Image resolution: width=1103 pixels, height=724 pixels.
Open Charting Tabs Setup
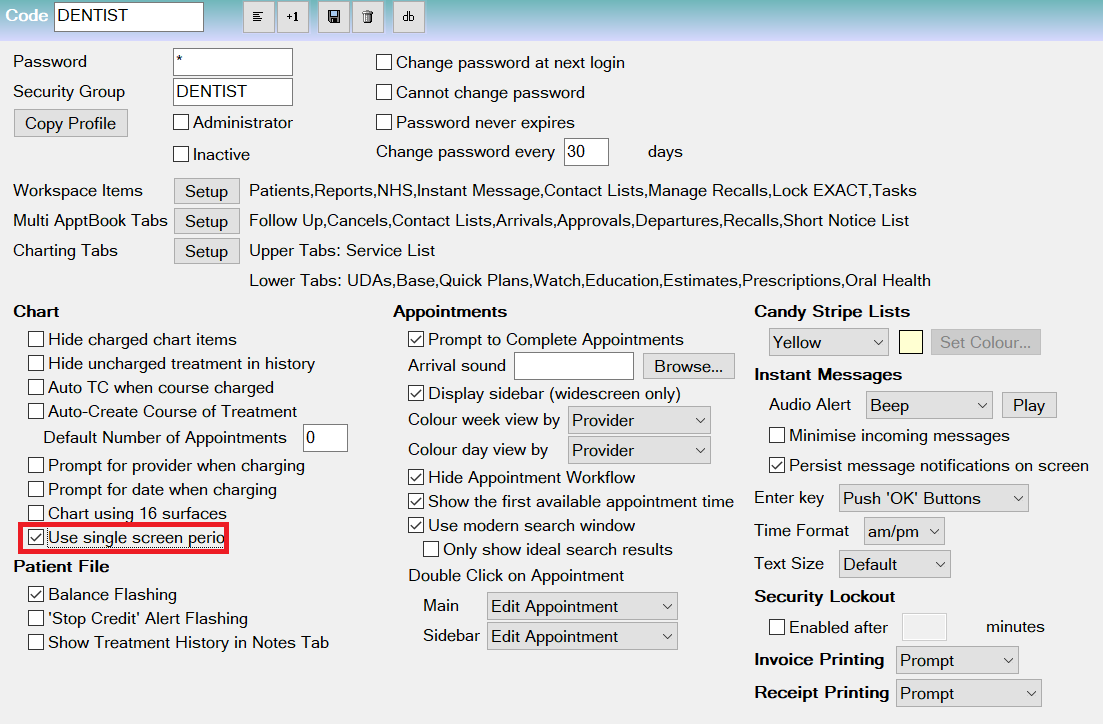click(x=207, y=251)
